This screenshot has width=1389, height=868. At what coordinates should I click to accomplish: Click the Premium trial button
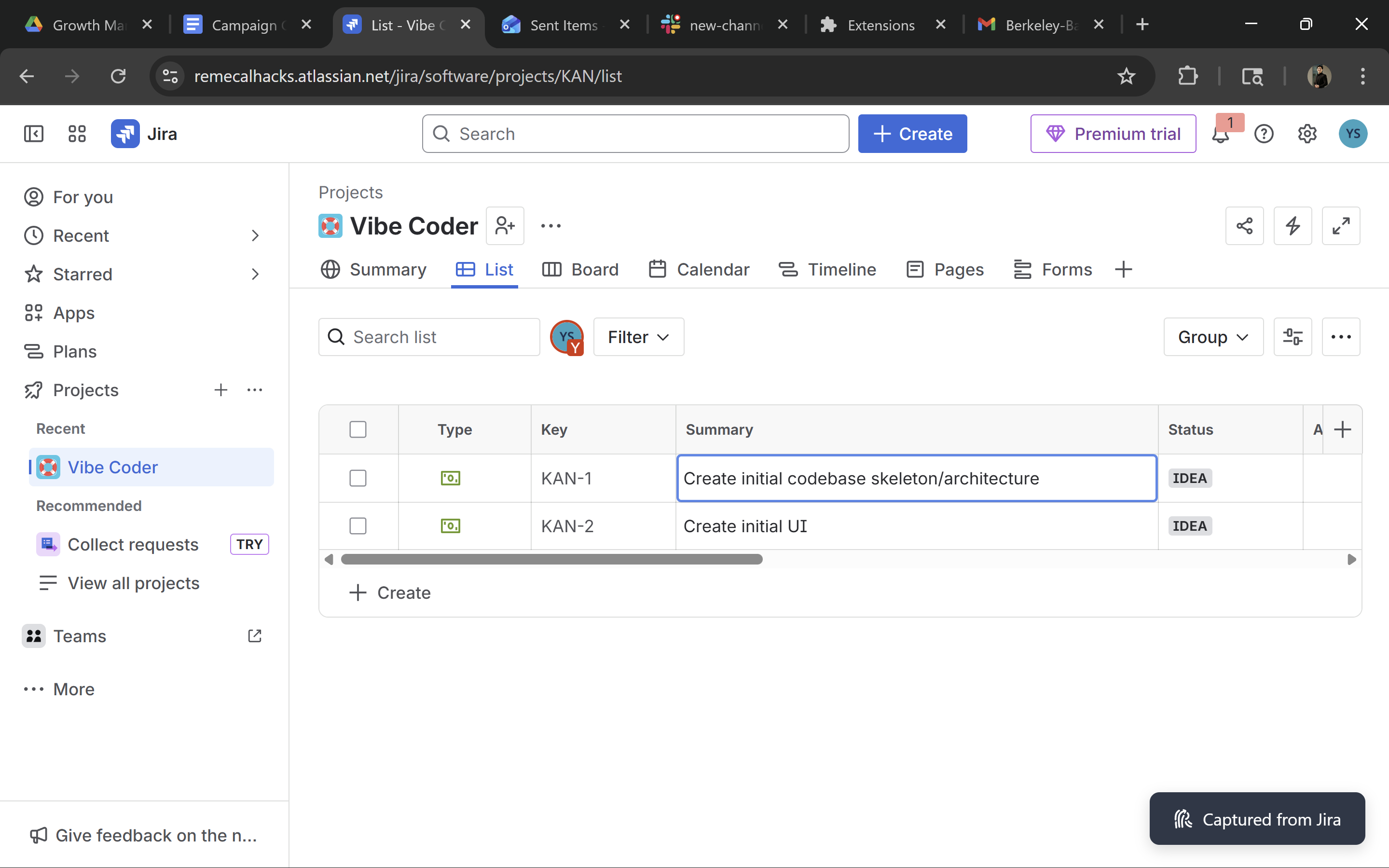coord(1113,134)
